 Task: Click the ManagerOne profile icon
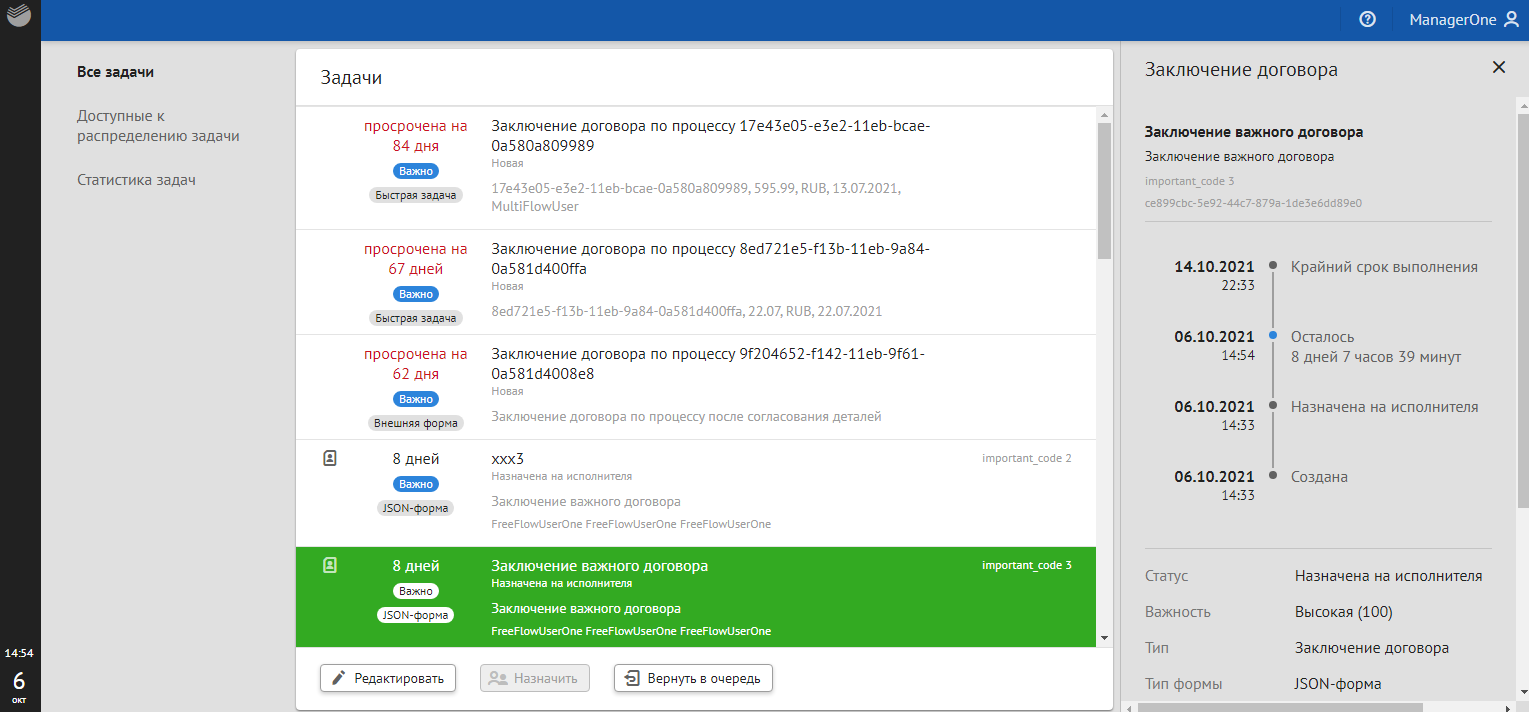(1510, 19)
